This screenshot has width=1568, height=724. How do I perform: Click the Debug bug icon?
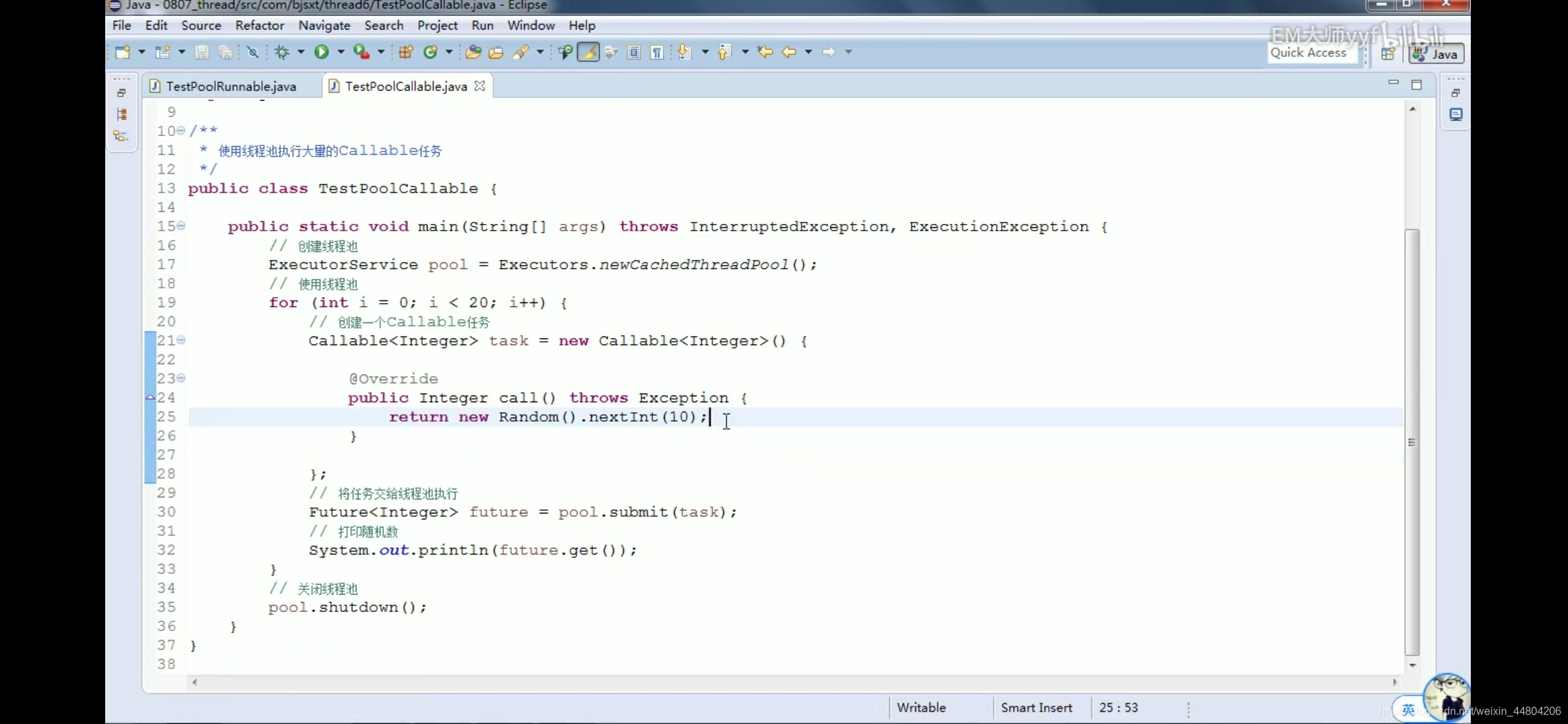[x=282, y=52]
